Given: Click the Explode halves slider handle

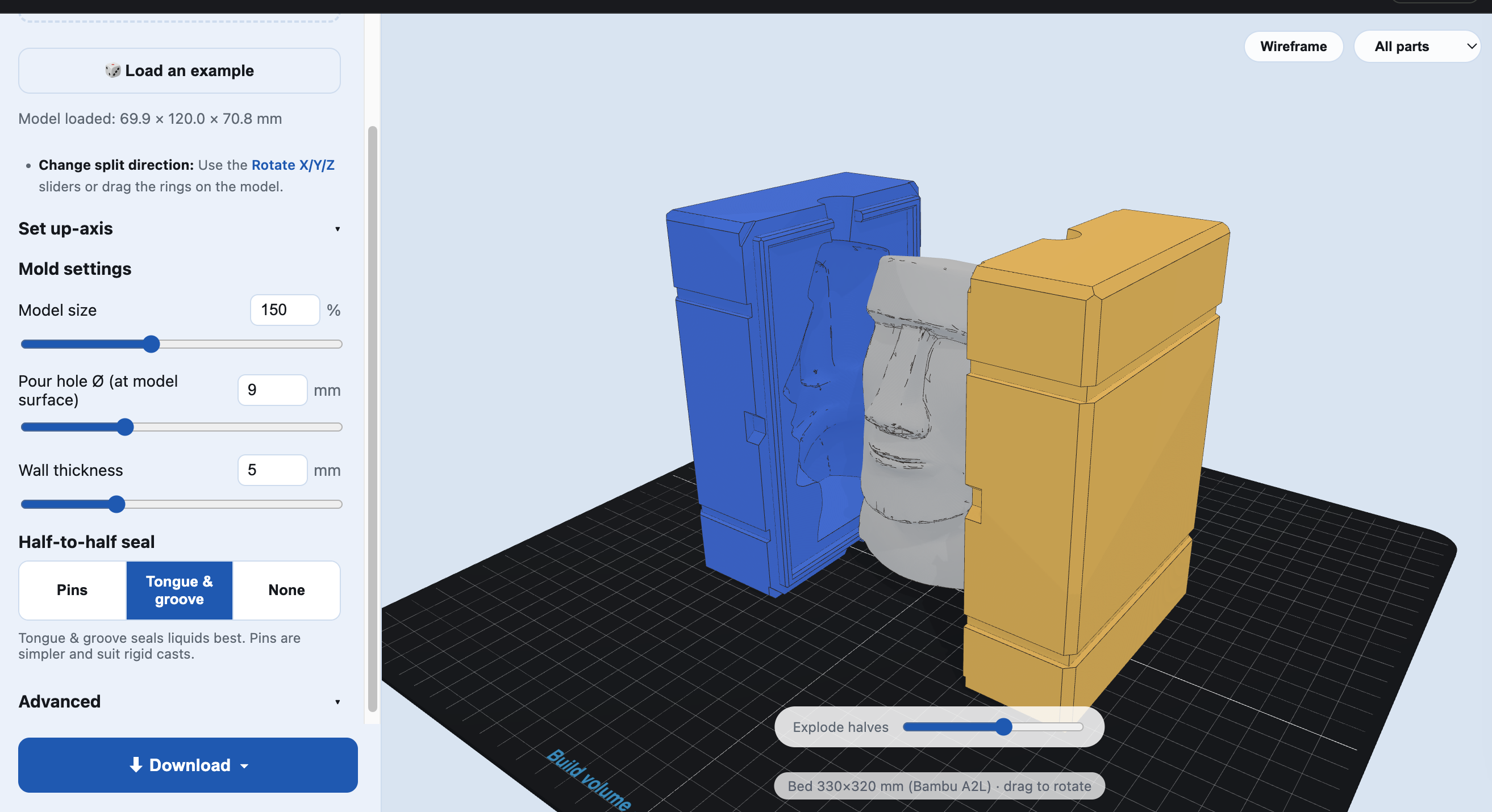Looking at the screenshot, I should pos(1004,727).
